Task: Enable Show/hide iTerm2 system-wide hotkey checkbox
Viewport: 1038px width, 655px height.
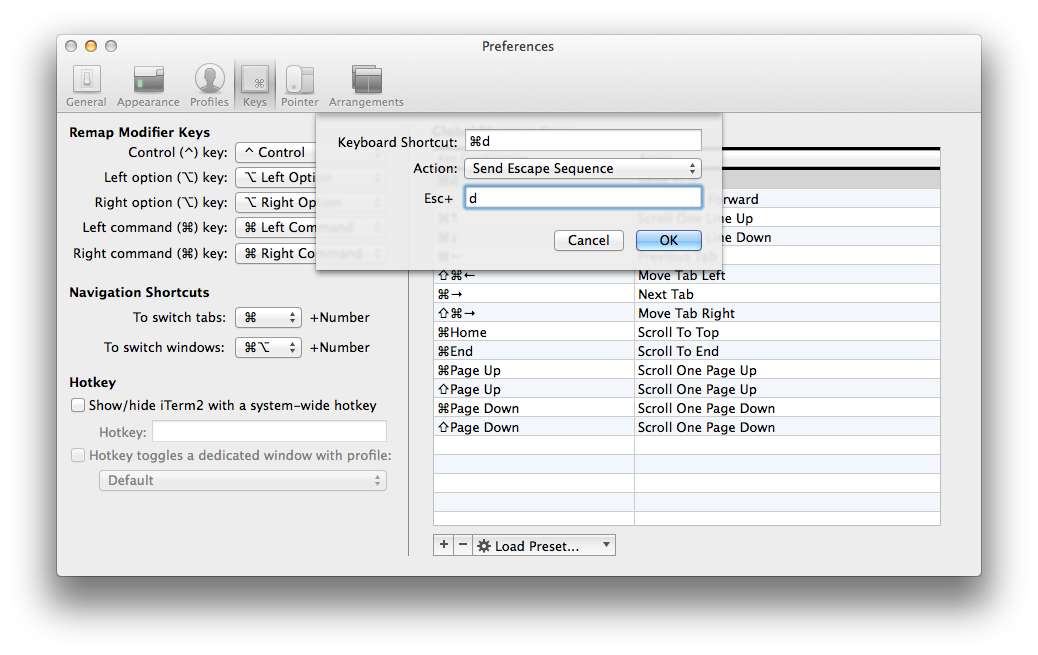Action: (x=78, y=405)
